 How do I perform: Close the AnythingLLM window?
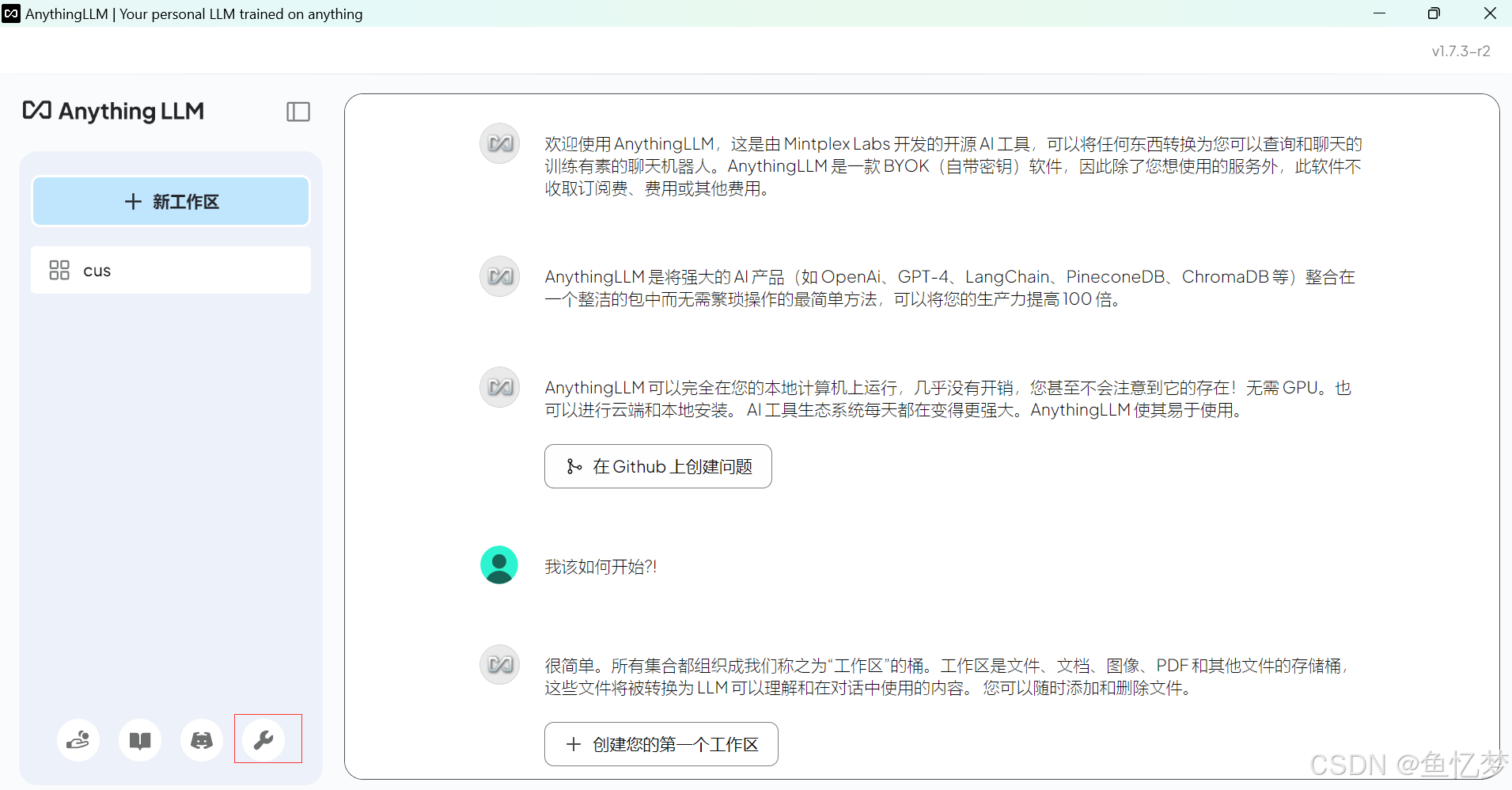[x=1490, y=13]
